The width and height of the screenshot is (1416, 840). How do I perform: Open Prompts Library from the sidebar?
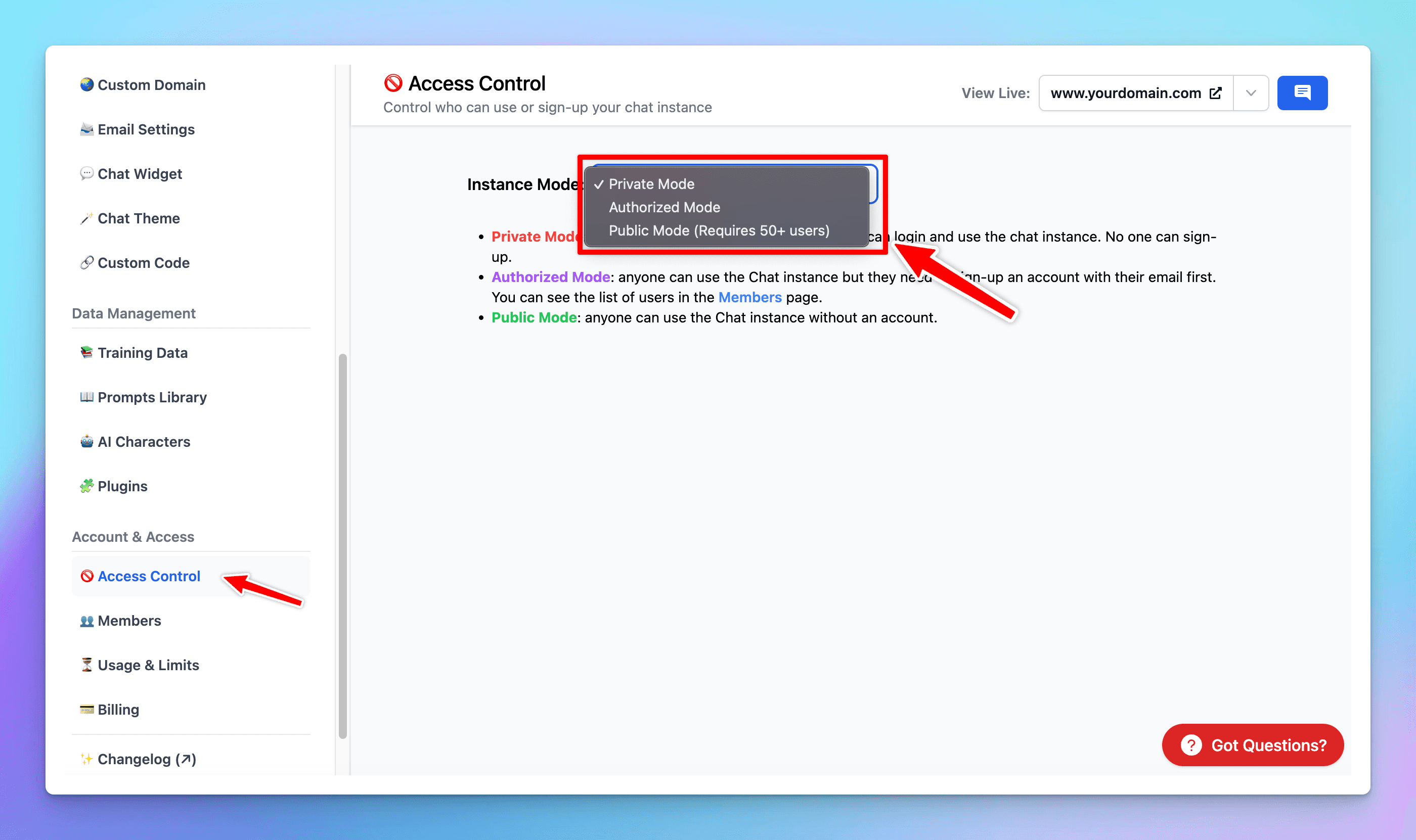[152, 397]
